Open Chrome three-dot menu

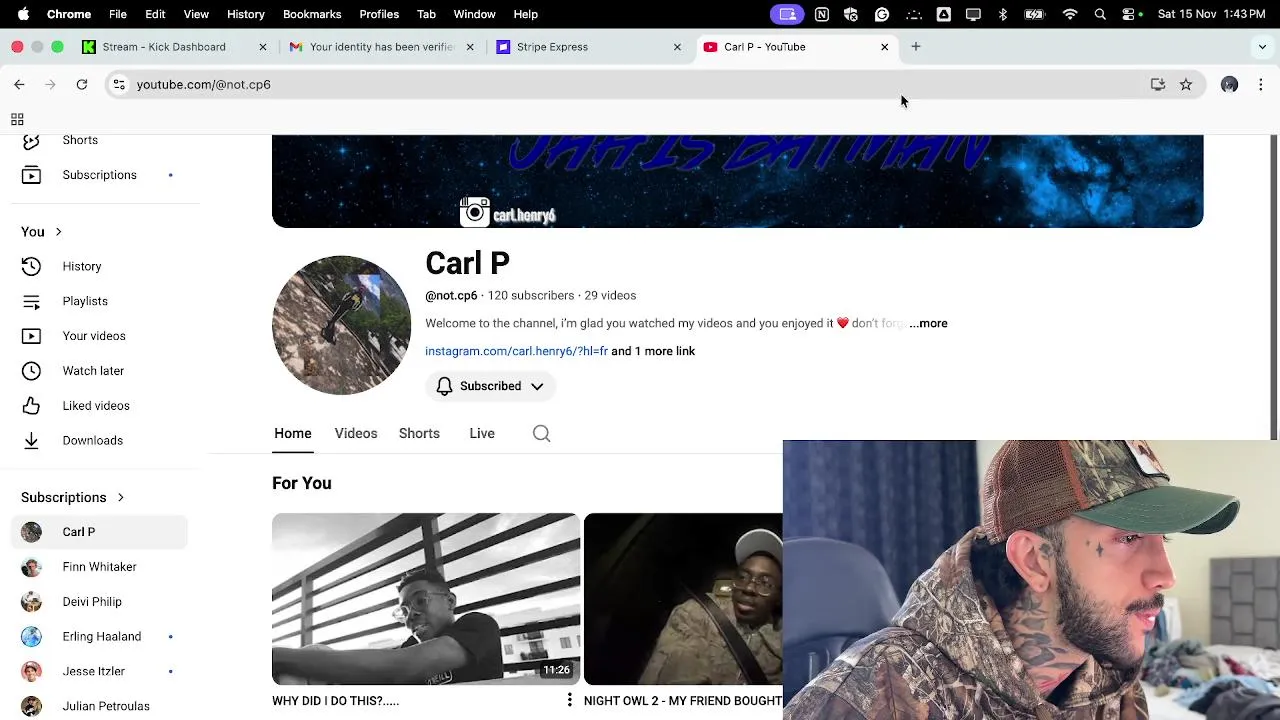pos(1260,85)
